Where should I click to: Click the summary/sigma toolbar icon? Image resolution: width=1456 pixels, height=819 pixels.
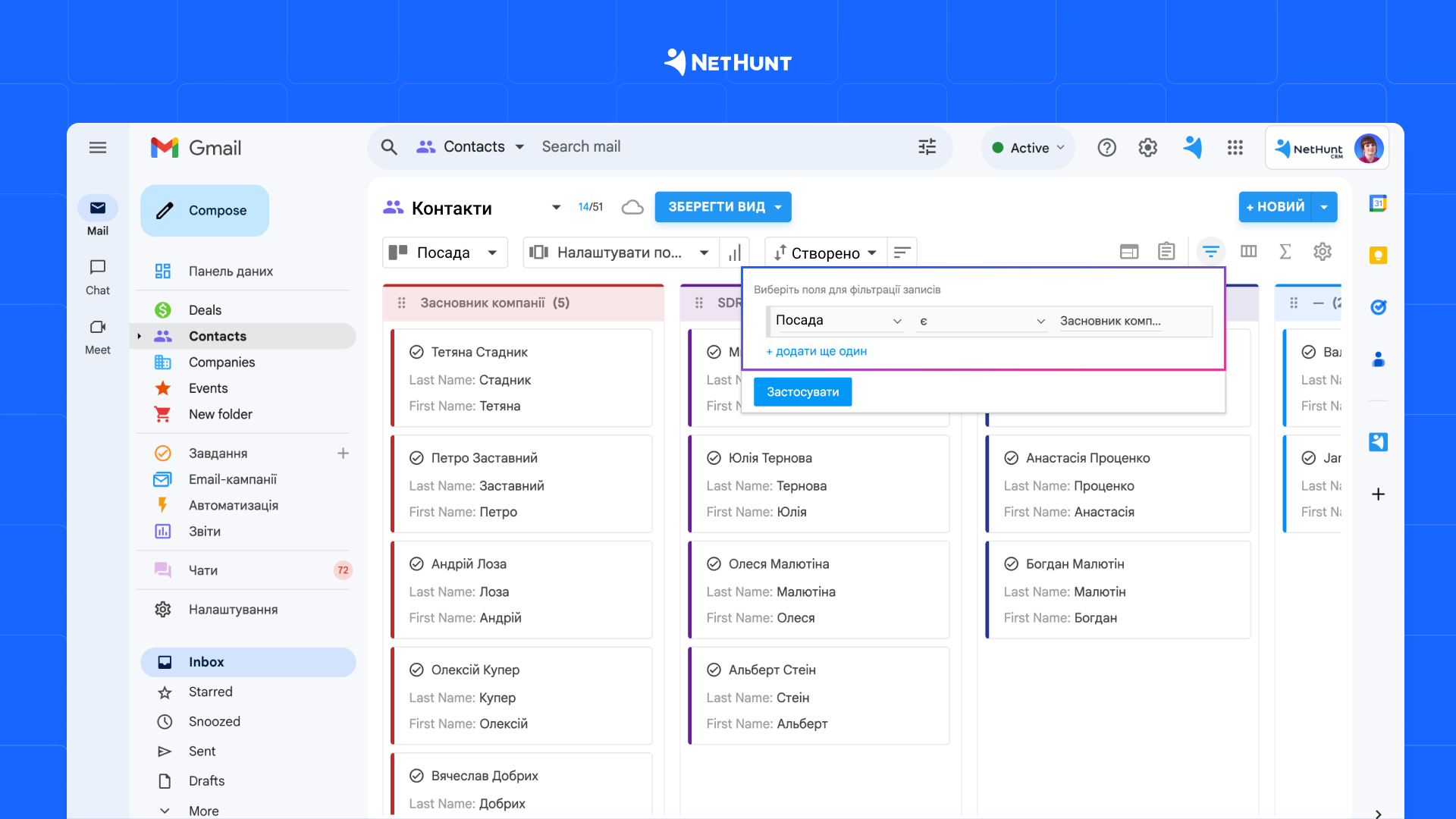click(1286, 252)
